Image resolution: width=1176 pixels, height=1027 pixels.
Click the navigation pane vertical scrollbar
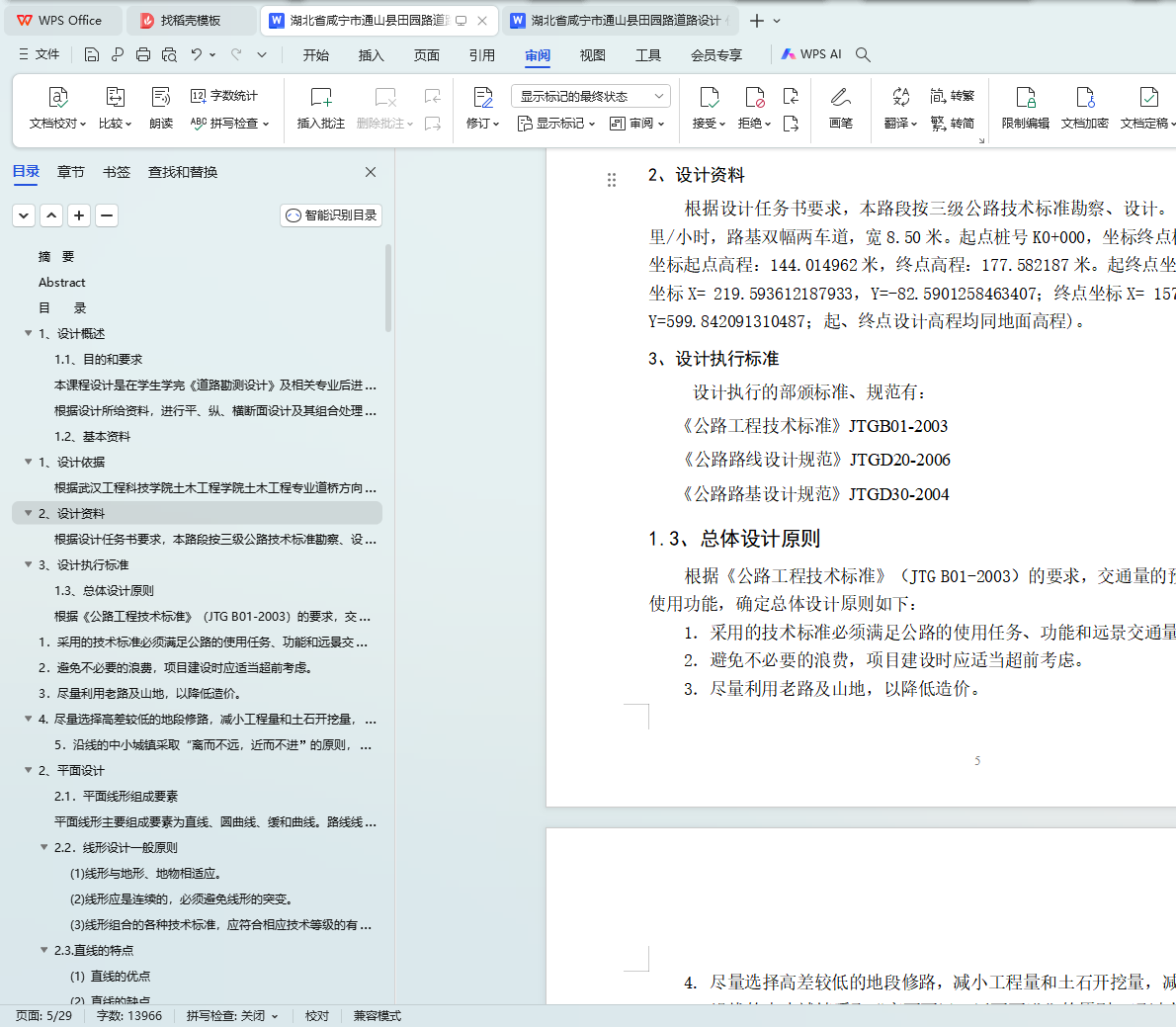click(x=387, y=288)
